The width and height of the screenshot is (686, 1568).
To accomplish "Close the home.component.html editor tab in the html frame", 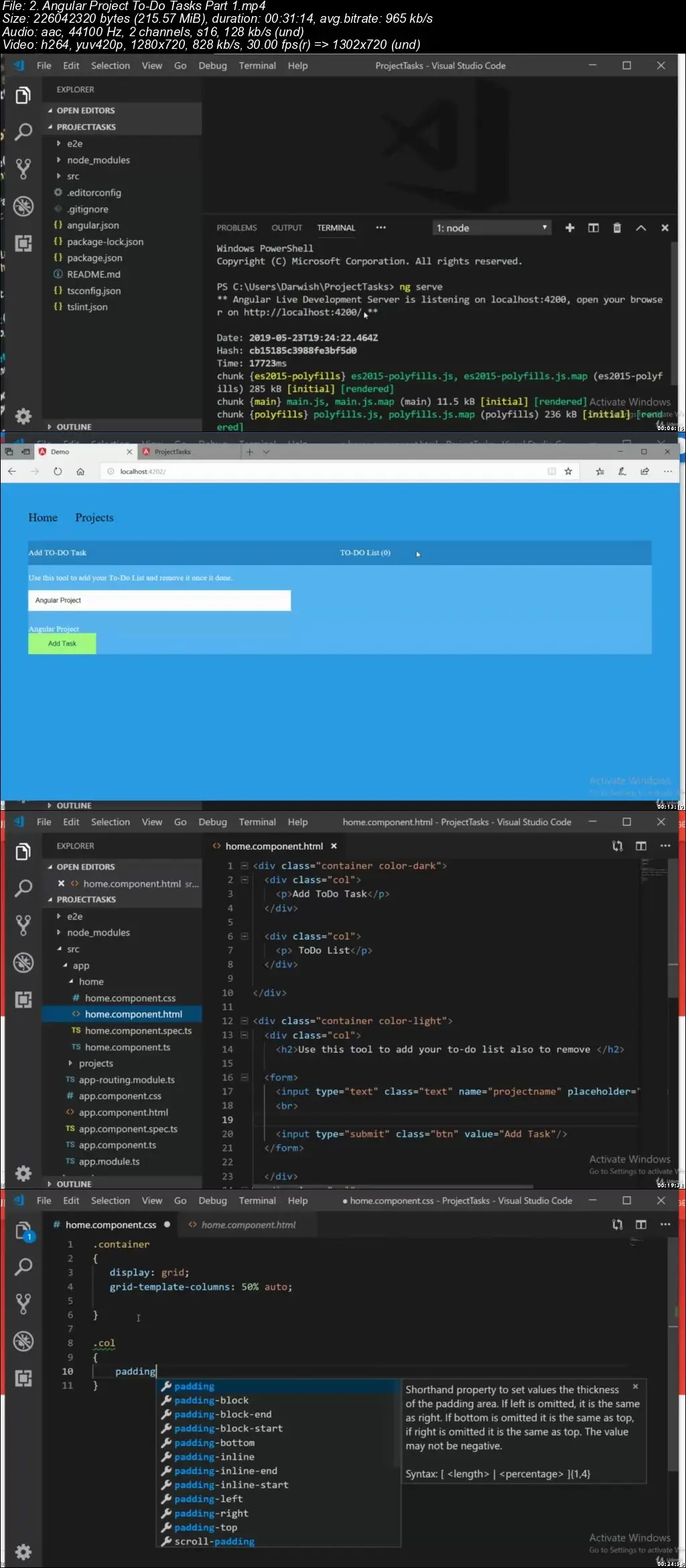I will 334,846.
